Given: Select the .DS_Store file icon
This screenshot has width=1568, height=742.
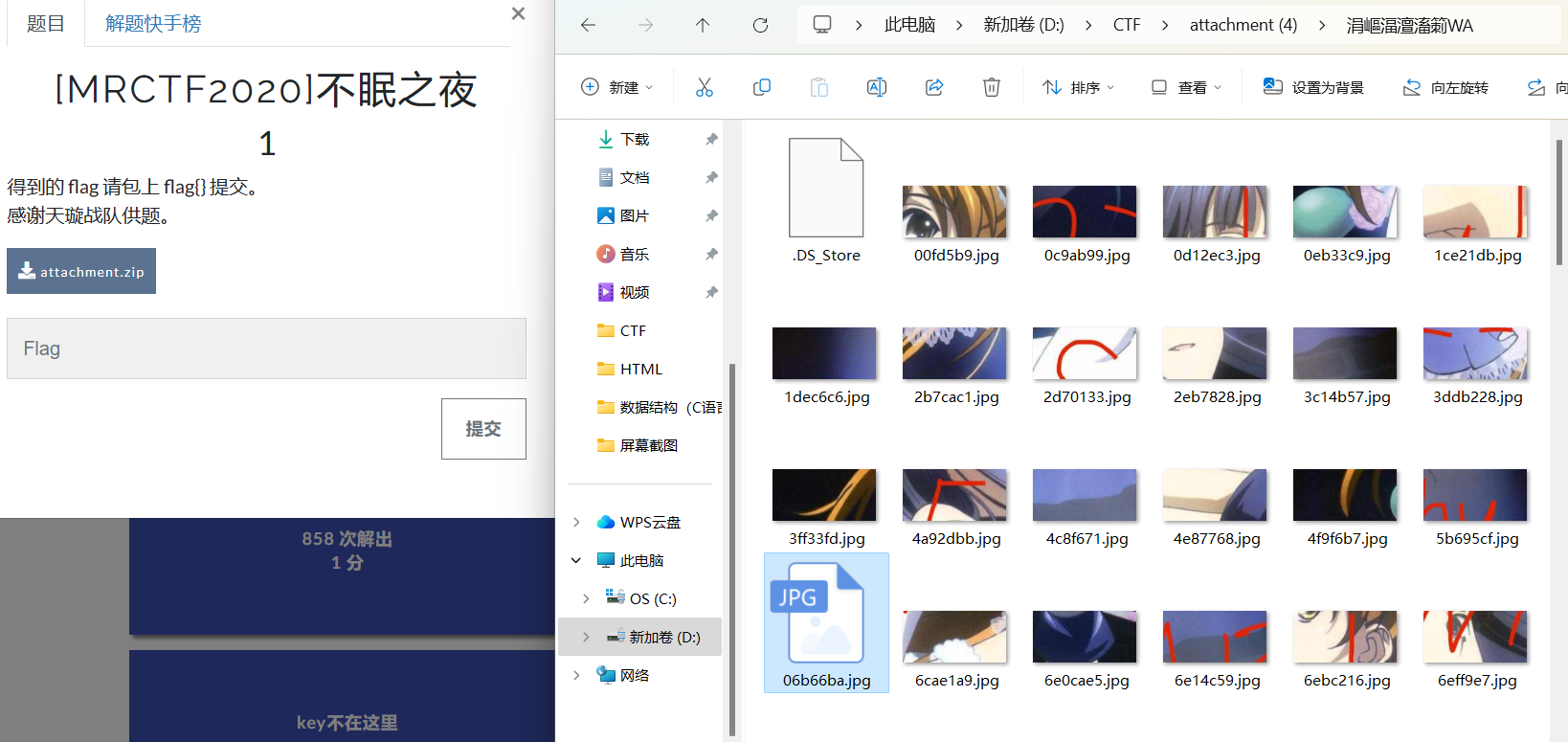Looking at the screenshot, I should tap(826, 188).
